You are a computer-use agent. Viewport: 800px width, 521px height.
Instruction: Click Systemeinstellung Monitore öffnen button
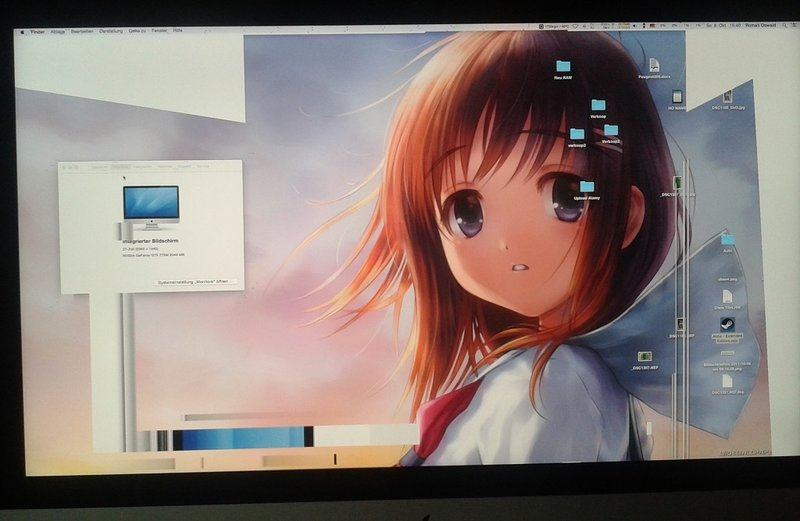click(x=193, y=282)
